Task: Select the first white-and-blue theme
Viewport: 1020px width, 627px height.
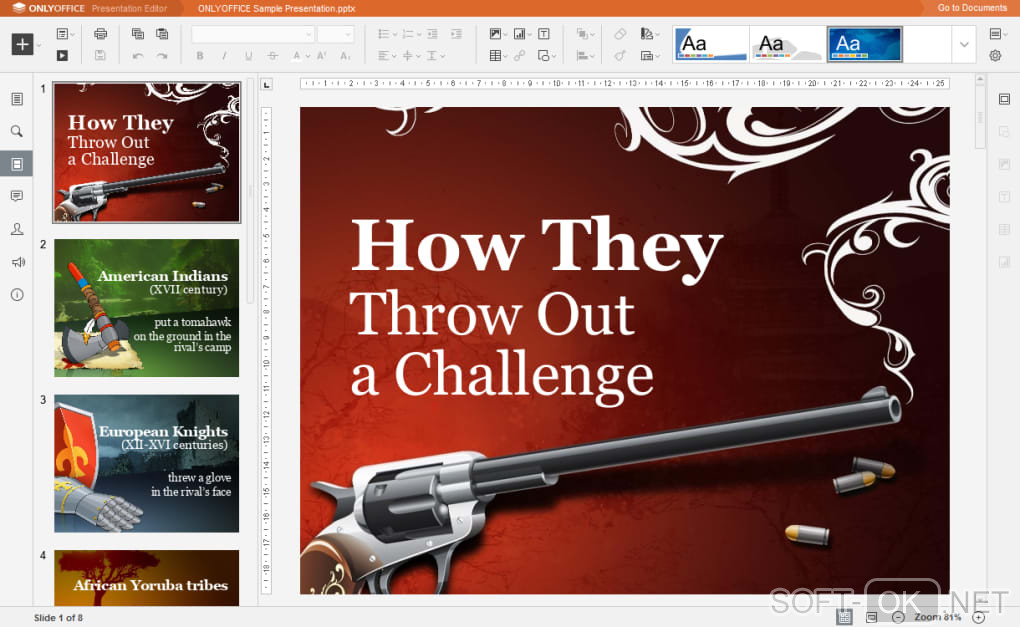Action: tap(711, 44)
